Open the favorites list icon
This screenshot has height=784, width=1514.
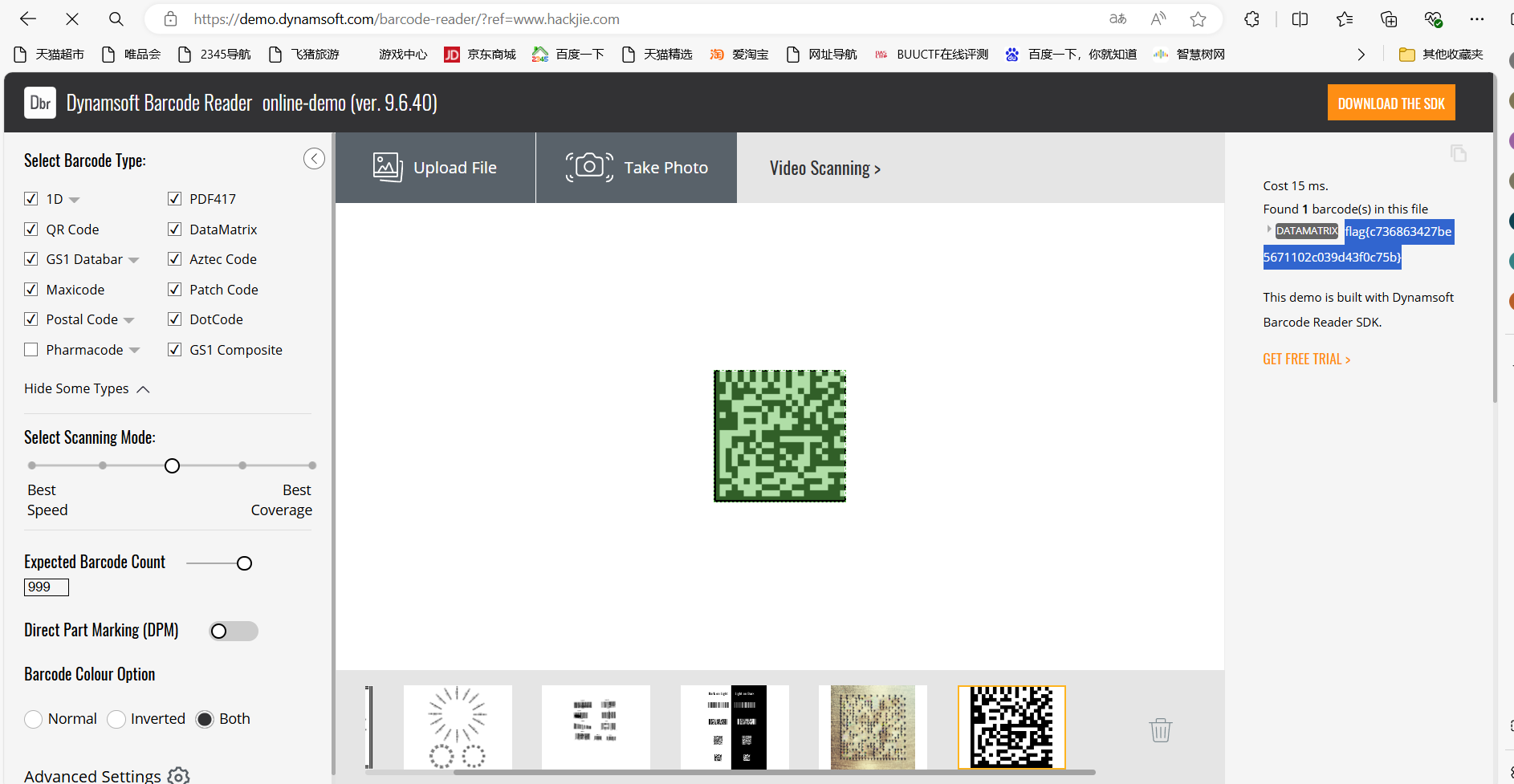tap(1345, 19)
